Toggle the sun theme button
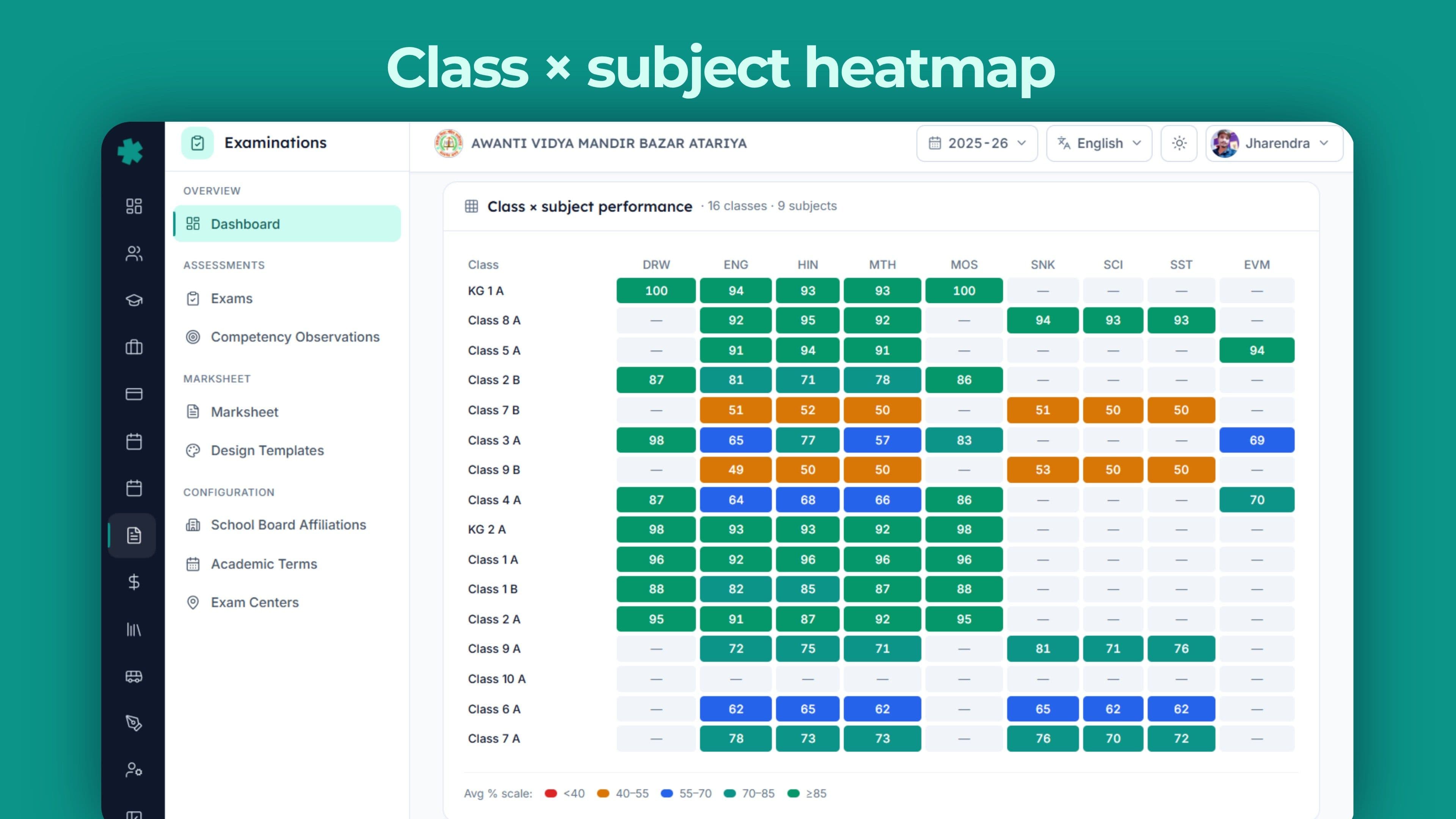Viewport: 1456px width, 819px height. 1179,143
